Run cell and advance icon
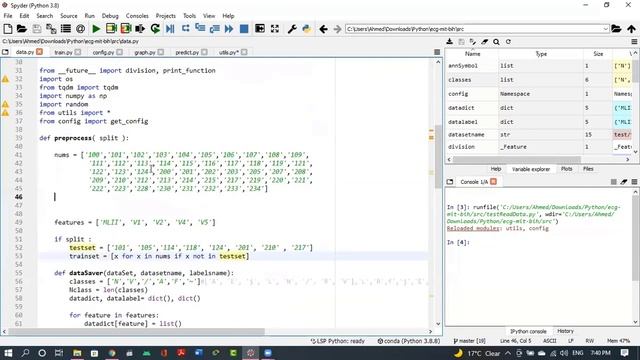 click(126, 29)
